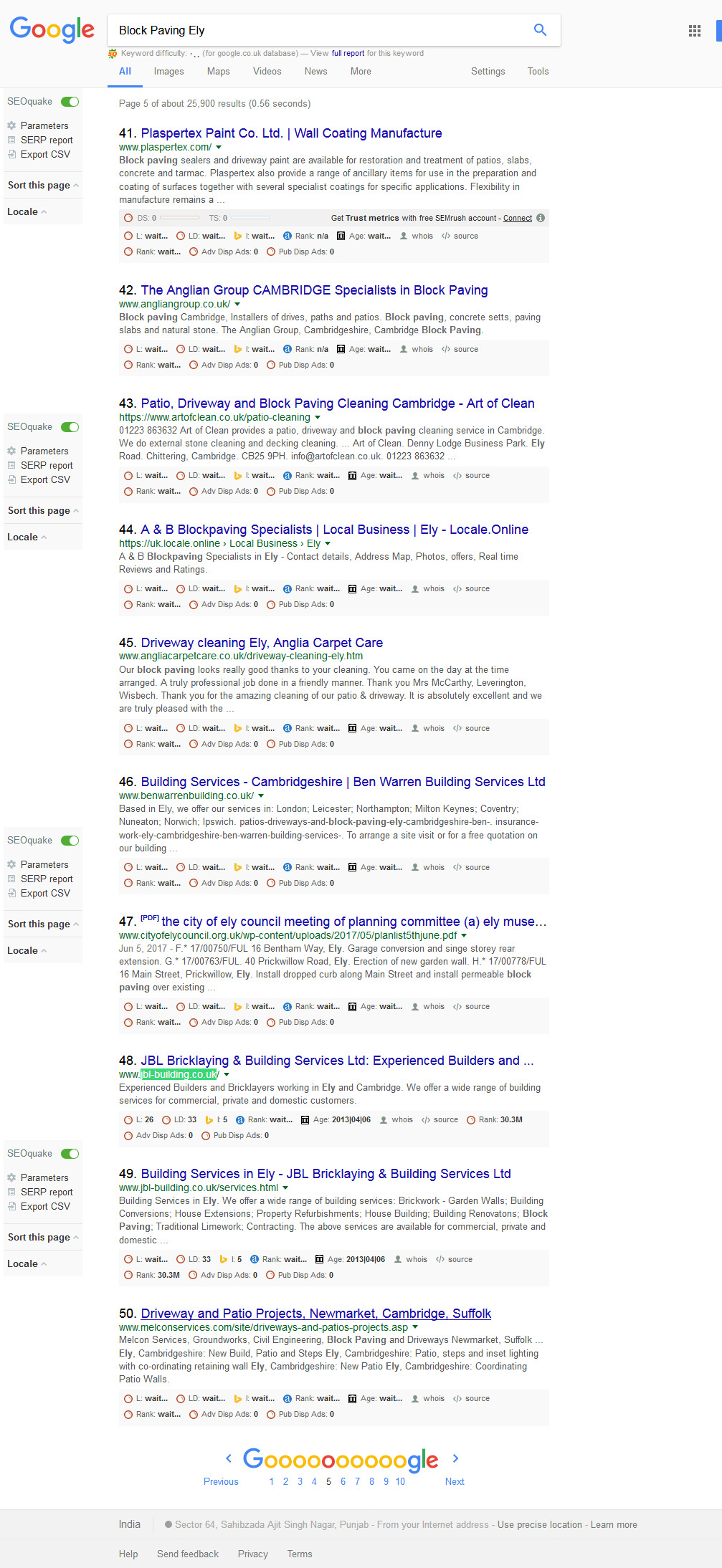The image size is (722, 1568).
Task: Click source icon for Plaspertex result
Action: click(446, 236)
